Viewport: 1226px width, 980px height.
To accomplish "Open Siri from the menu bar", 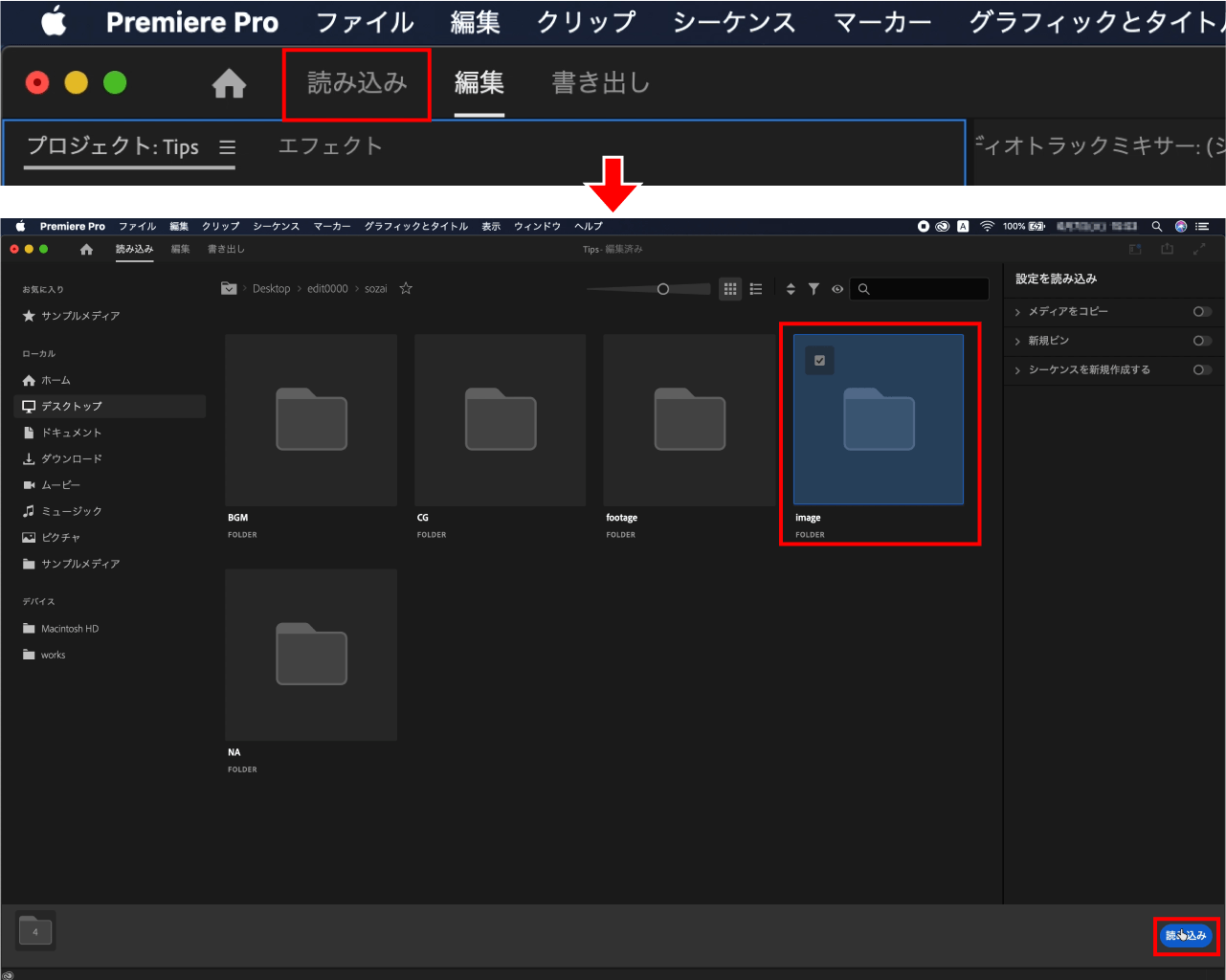I will (x=1181, y=227).
